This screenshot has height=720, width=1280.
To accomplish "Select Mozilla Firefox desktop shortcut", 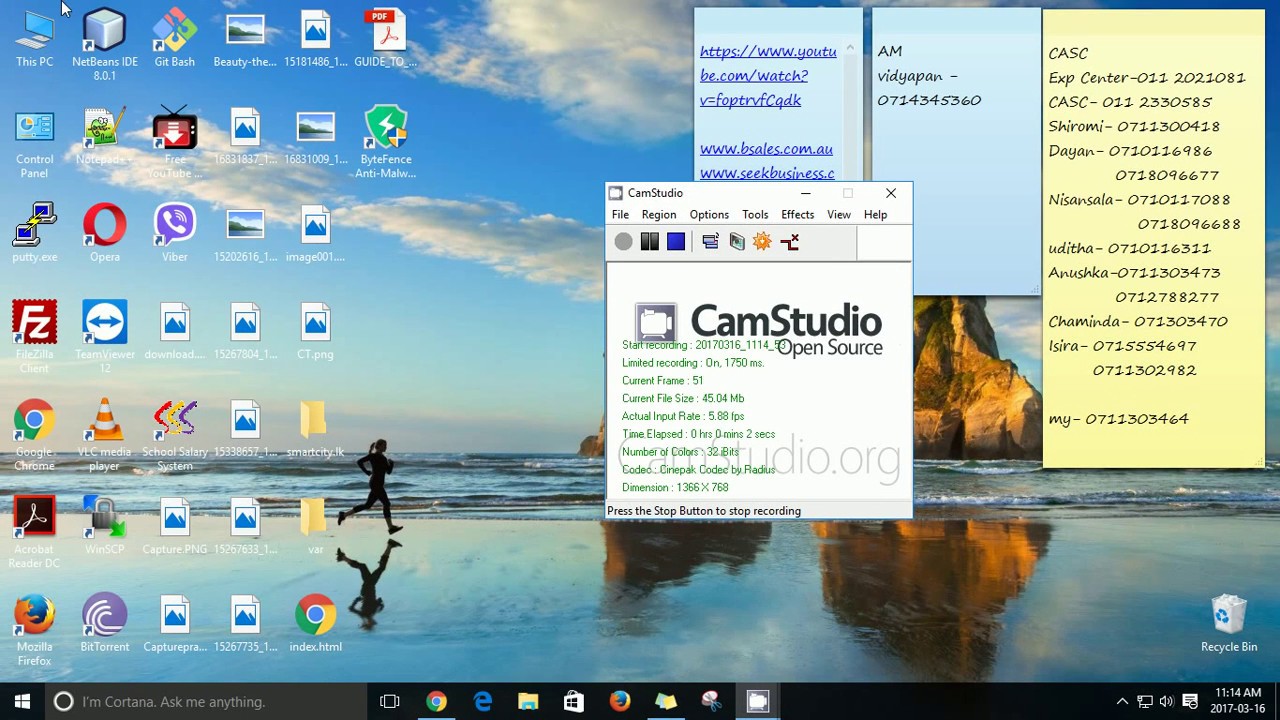I will (34, 630).
